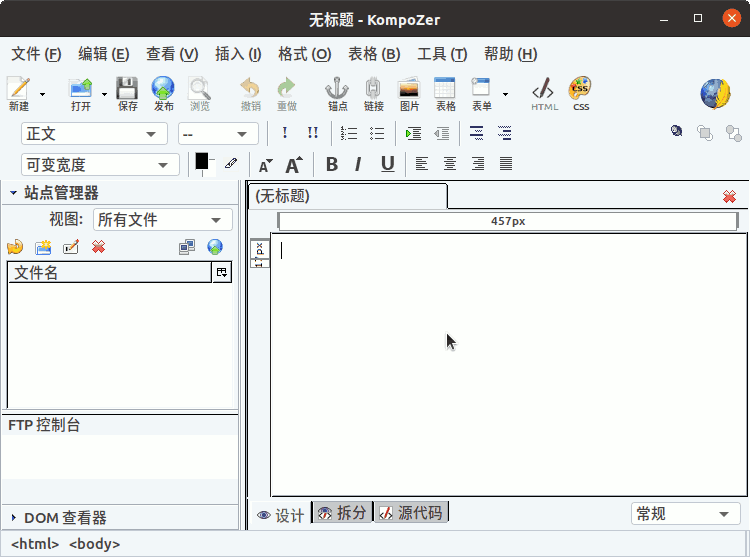This screenshot has height=557, width=750.
Task: Insert a table using 表格 toolbar icon
Action: pyautogui.click(x=445, y=94)
